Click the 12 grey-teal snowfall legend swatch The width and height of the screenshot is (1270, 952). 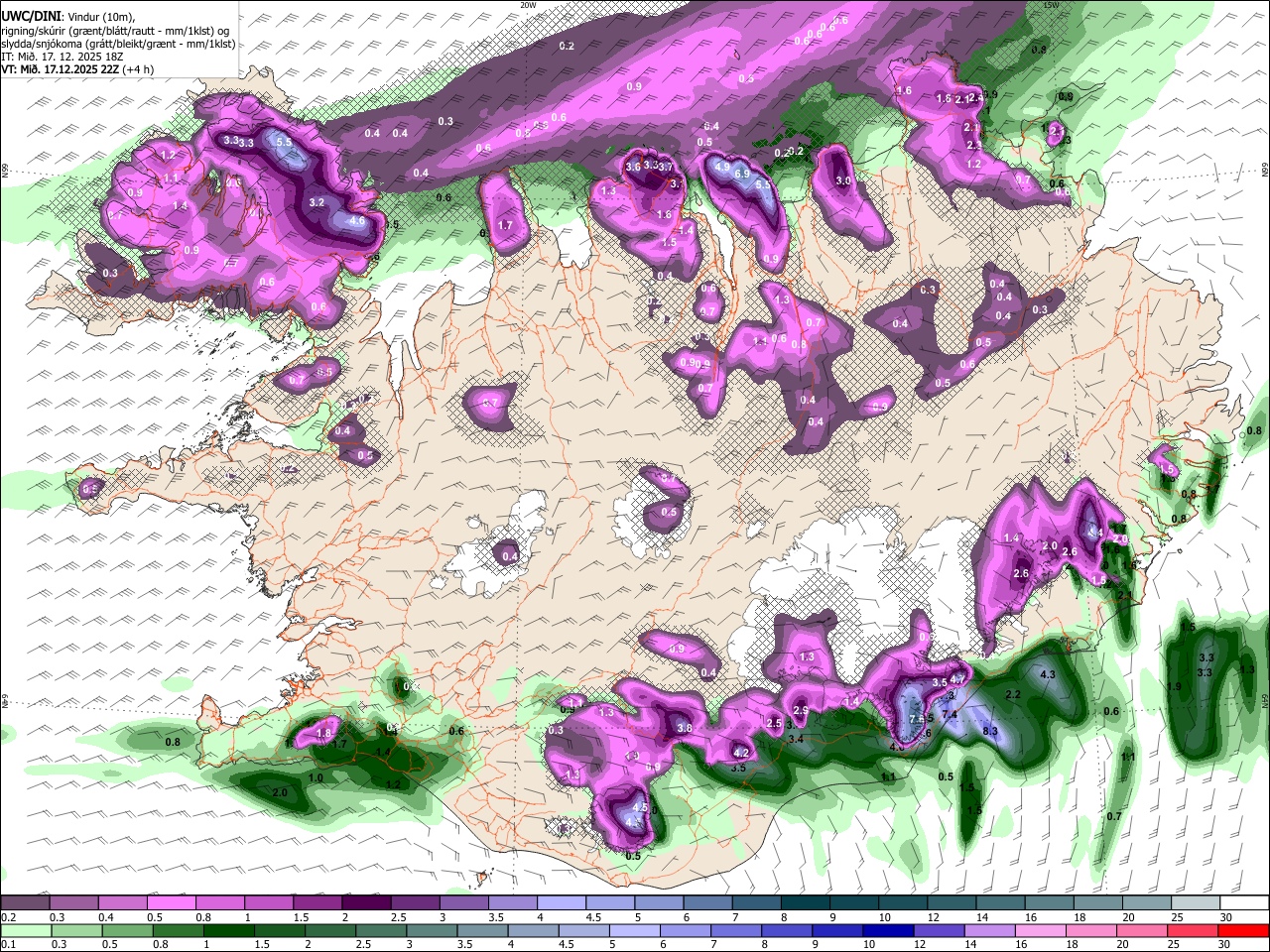[x=952, y=902]
